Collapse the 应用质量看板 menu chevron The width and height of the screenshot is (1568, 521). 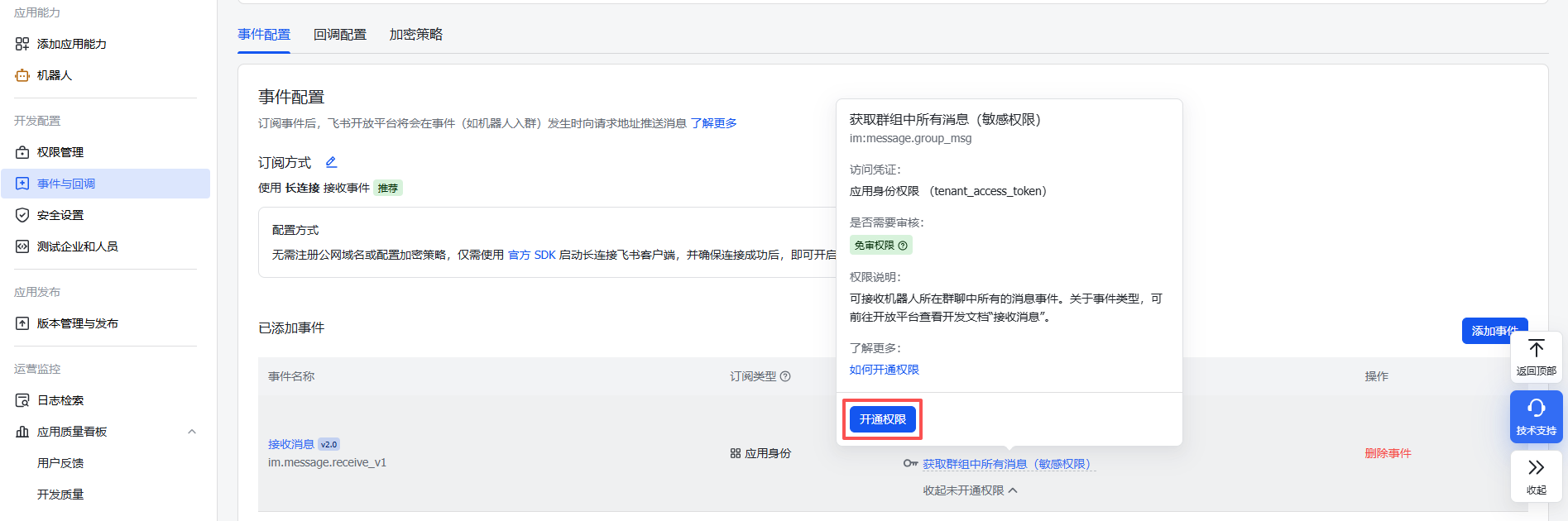[x=192, y=432]
